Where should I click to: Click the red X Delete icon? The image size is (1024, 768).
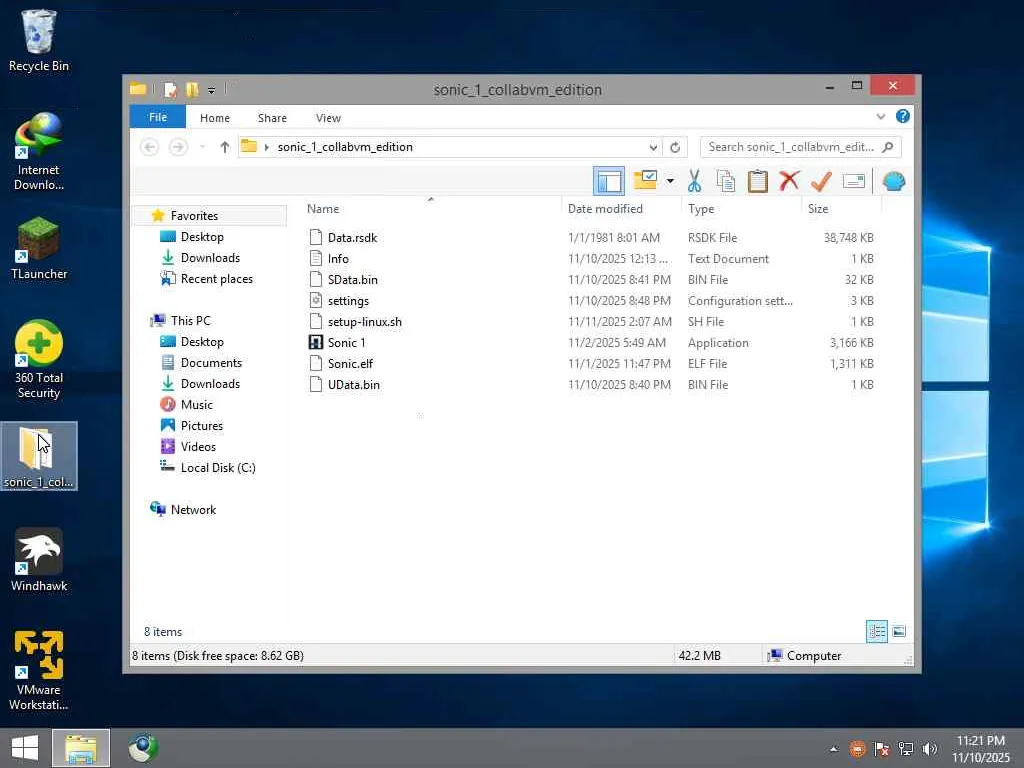click(789, 181)
